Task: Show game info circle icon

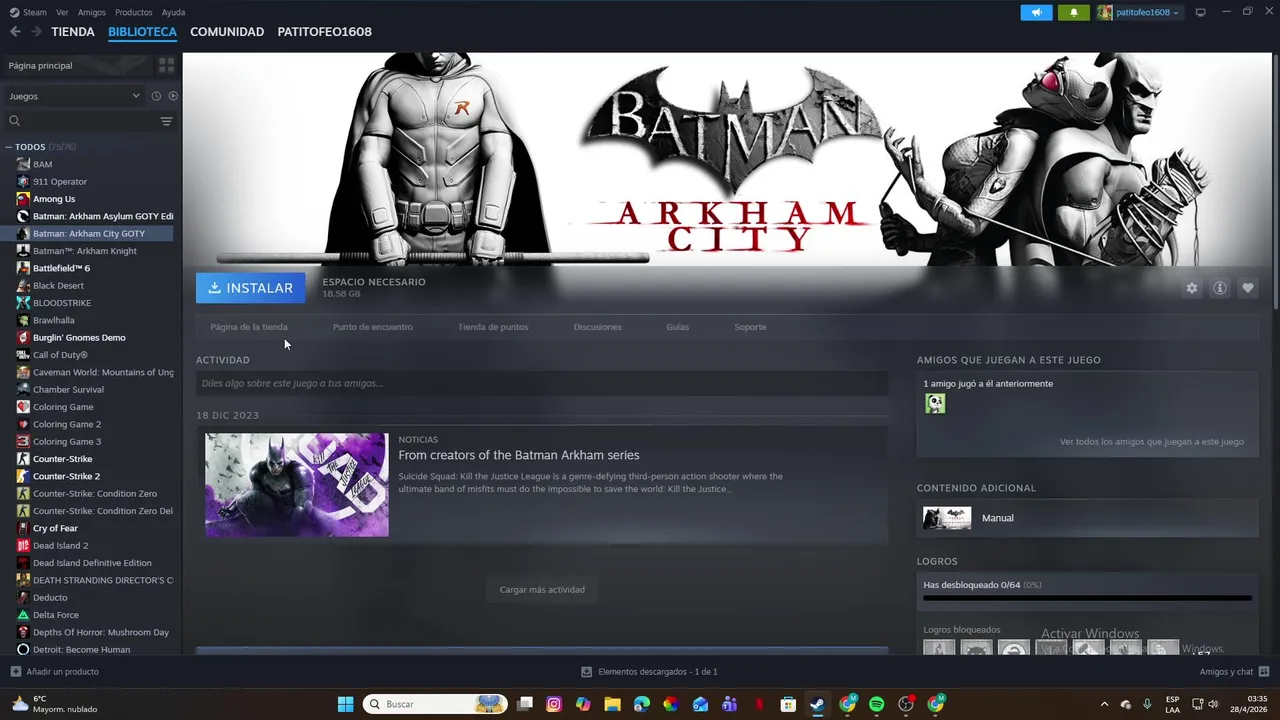Action: (x=1220, y=288)
